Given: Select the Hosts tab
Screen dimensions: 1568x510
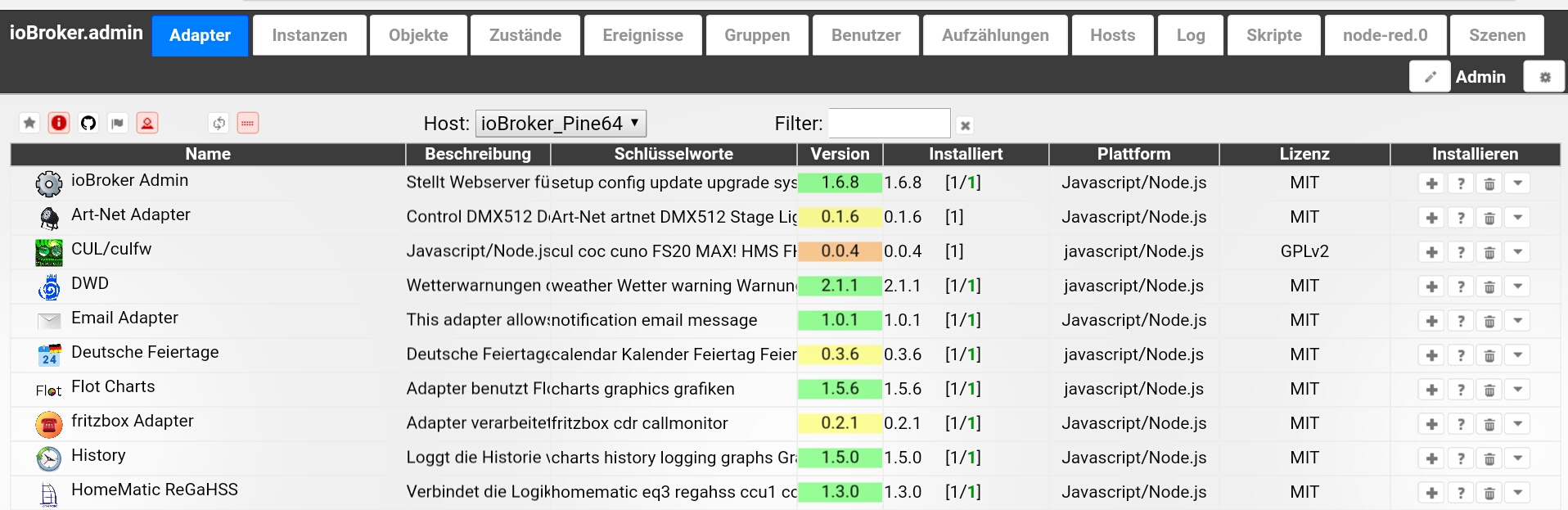Looking at the screenshot, I should (1113, 35).
